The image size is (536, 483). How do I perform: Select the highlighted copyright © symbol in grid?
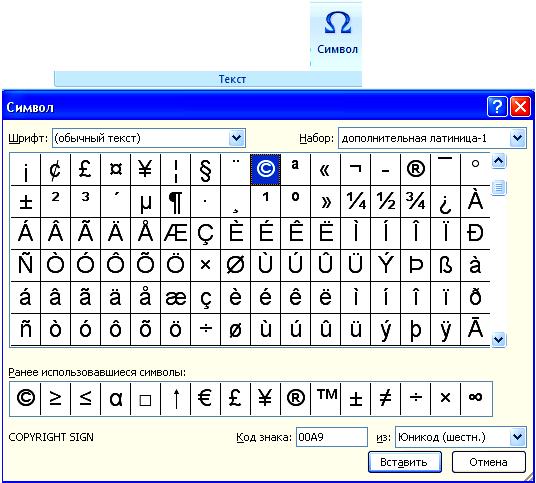(266, 170)
